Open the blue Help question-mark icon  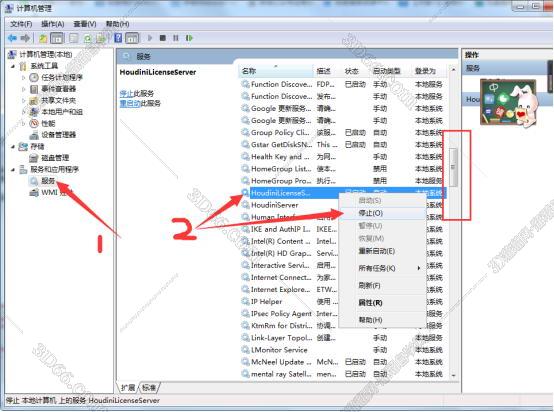(118, 38)
